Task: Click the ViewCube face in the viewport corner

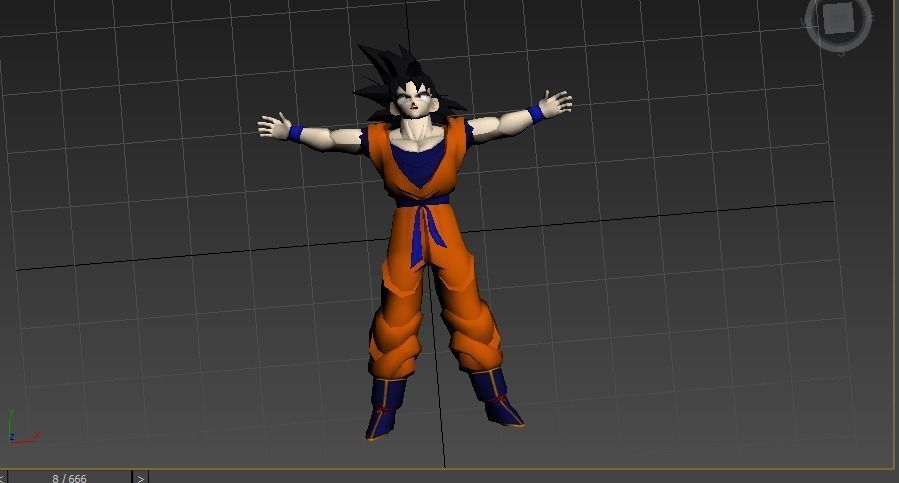Action: (x=840, y=20)
